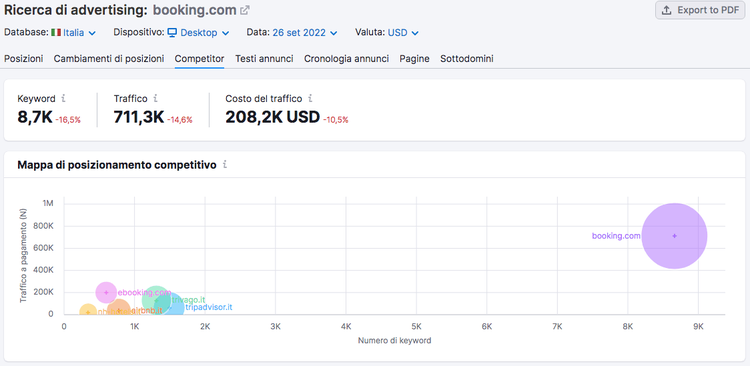Open the Valuta USD dropdown
The image size is (750, 366).
(403, 33)
